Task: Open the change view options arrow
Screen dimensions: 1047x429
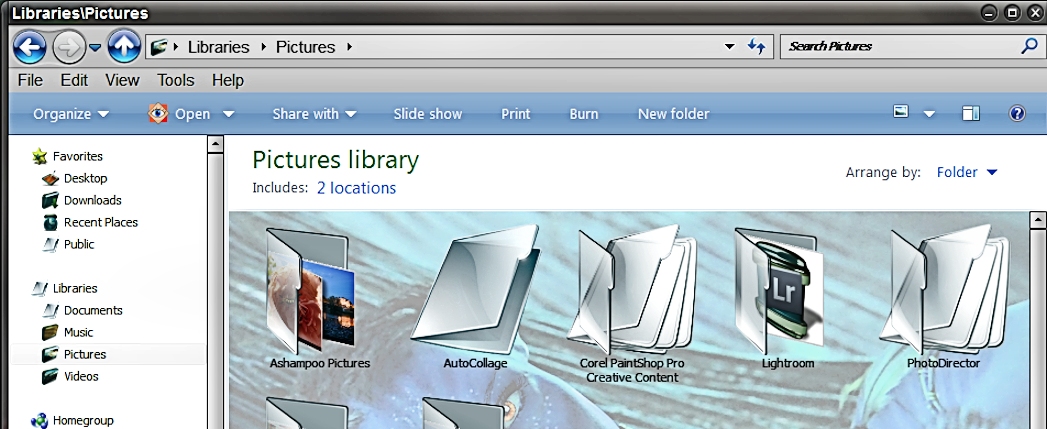Action: pos(929,114)
